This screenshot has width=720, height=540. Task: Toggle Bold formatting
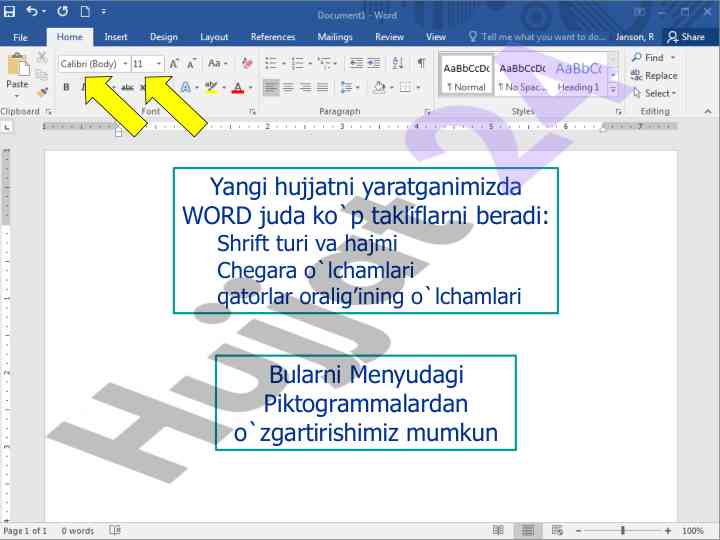coord(67,87)
